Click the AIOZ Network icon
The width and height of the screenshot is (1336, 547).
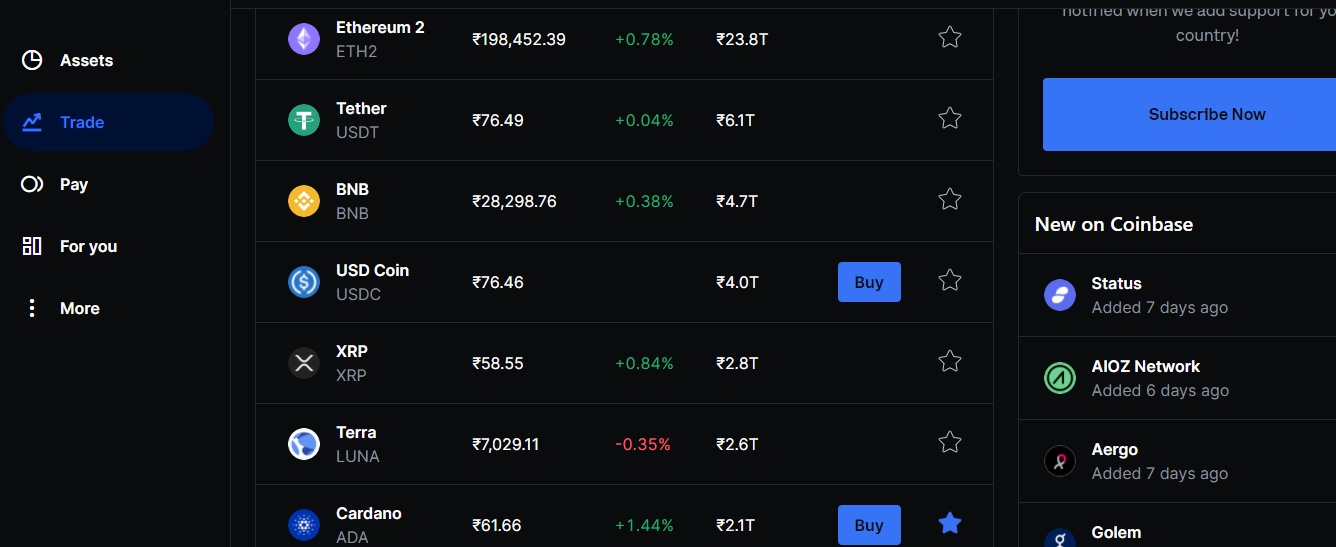(1060, 378)
